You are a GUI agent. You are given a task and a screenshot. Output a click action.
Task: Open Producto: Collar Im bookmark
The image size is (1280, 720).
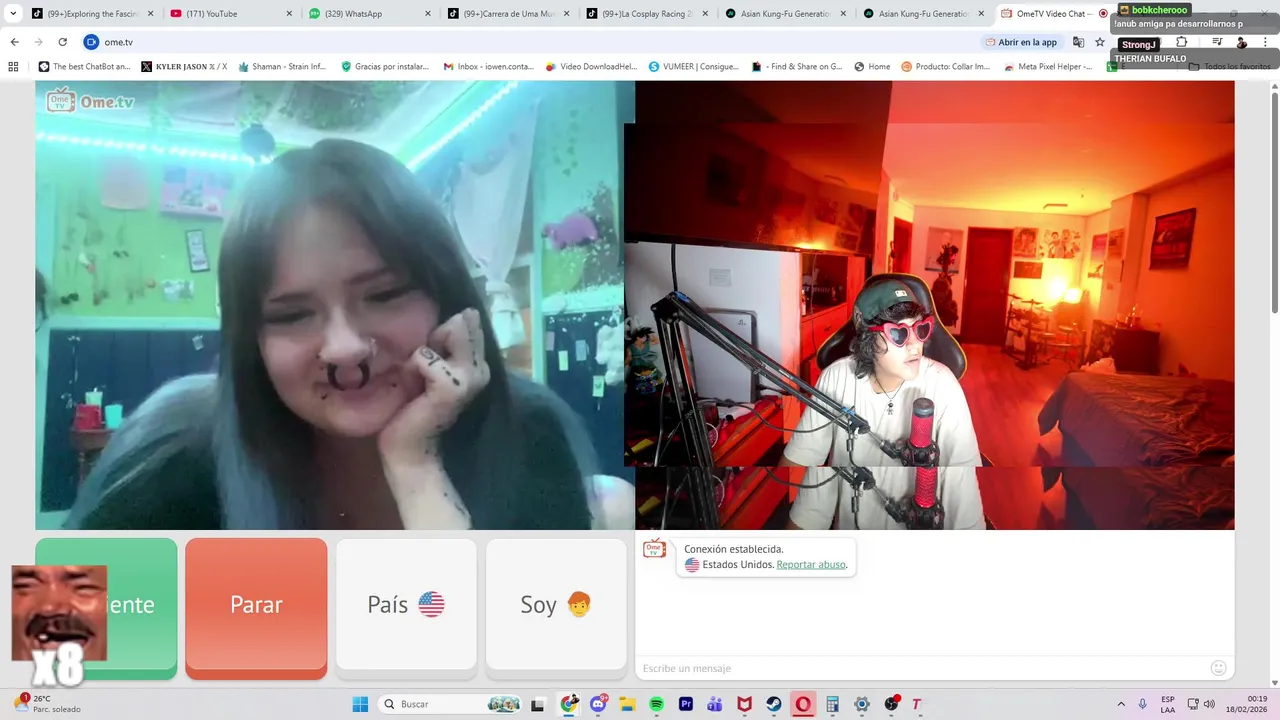(x=945, y=66)
